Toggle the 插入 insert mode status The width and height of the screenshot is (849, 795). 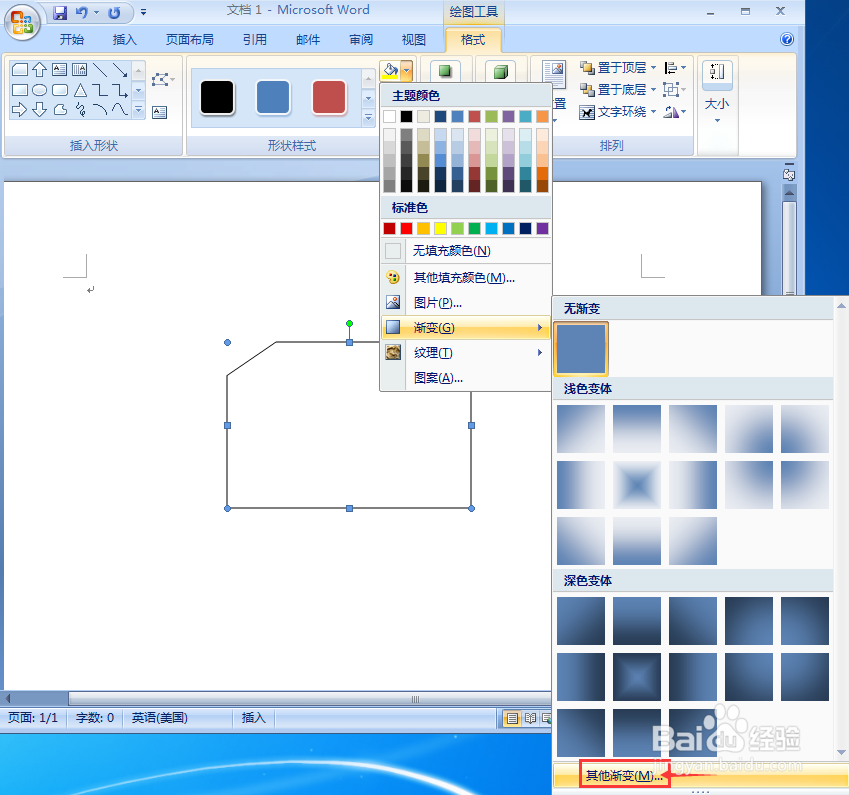pos(253,718)
